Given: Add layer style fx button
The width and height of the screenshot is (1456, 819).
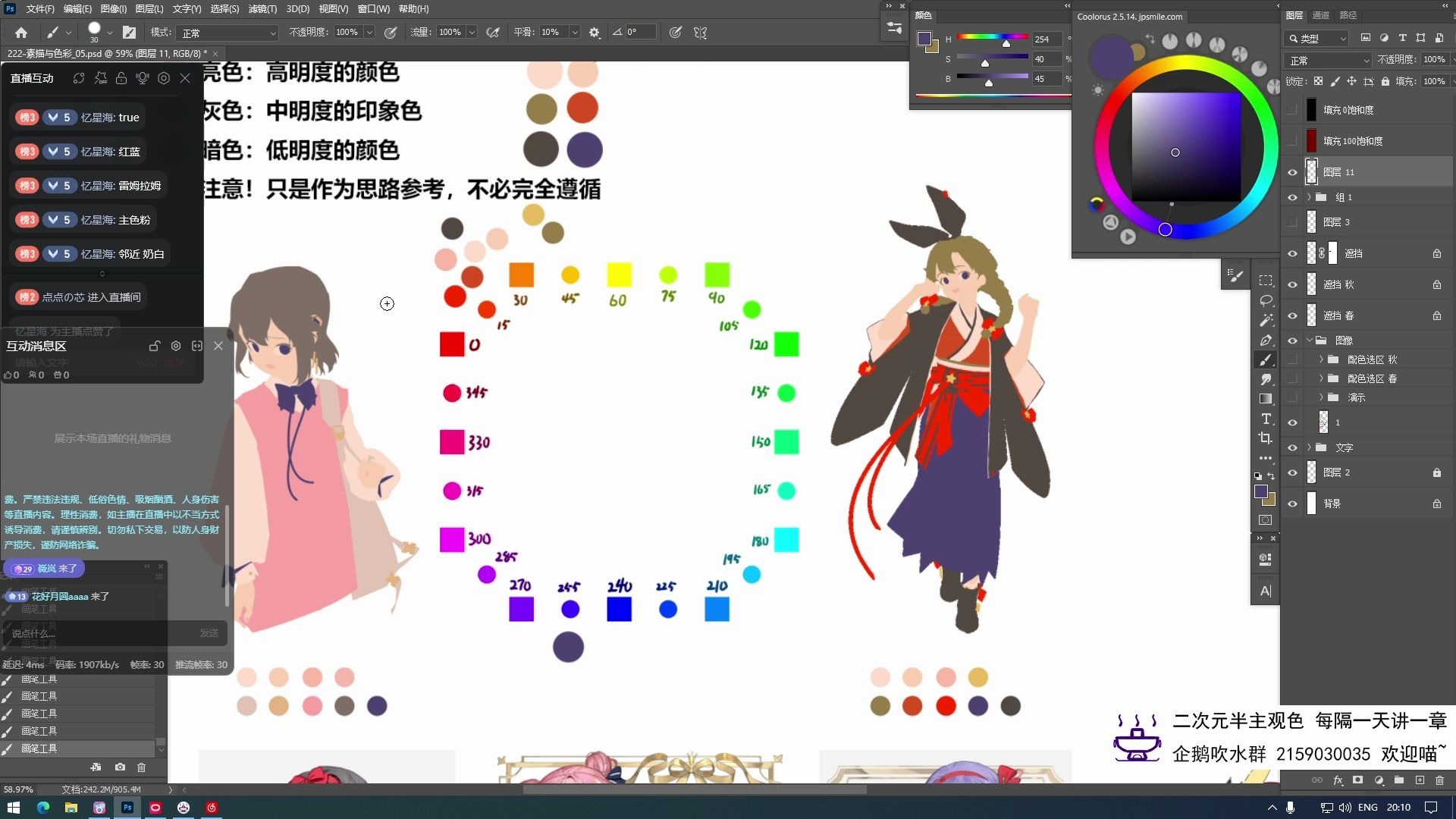Looking at the screenshot, I should click(x=1338, y=780).
